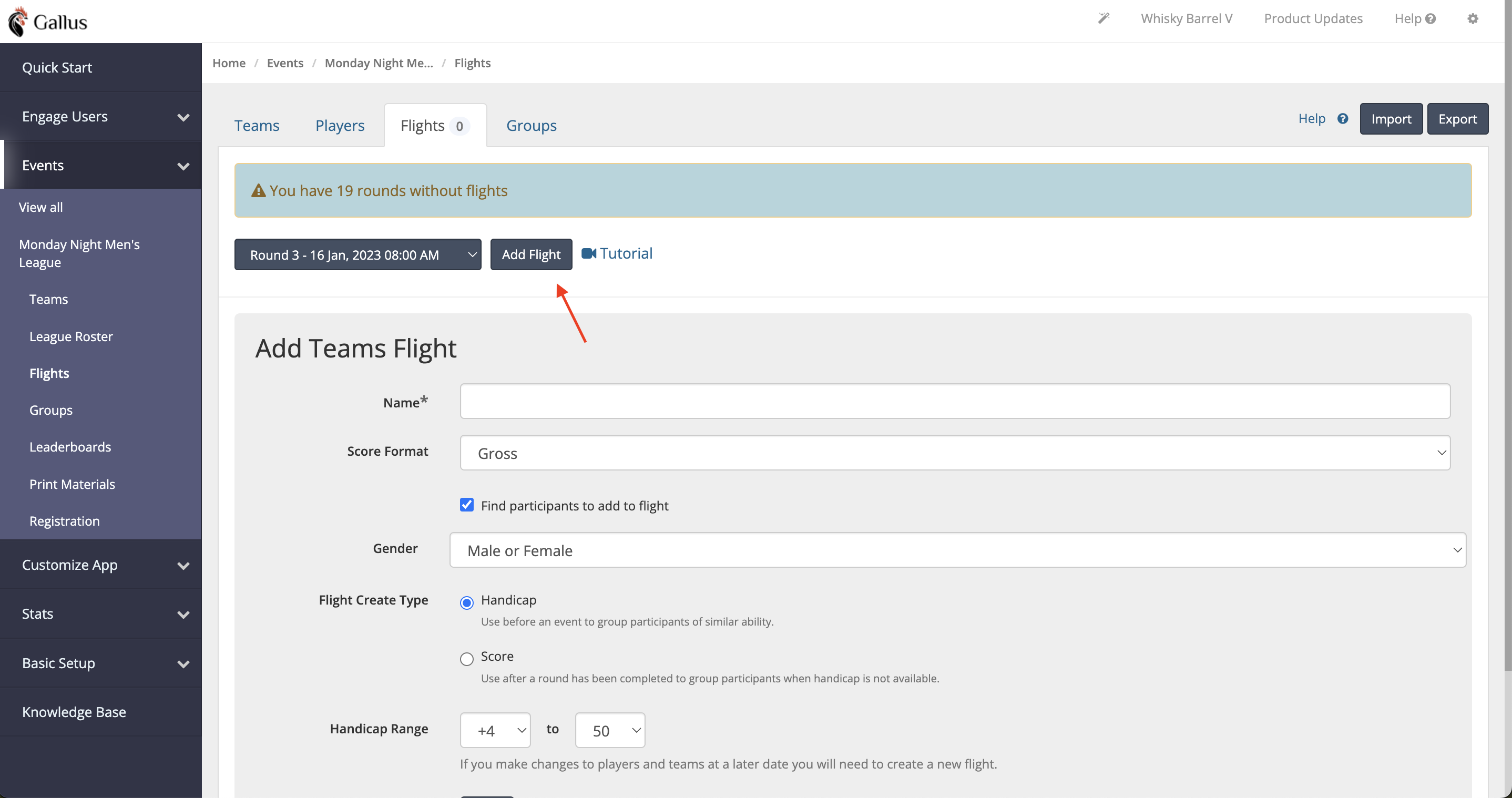The height and width of the screenshot is (798, 1512).
Task: Open Flights in the sidebar submenu
Action: point(49,373)
